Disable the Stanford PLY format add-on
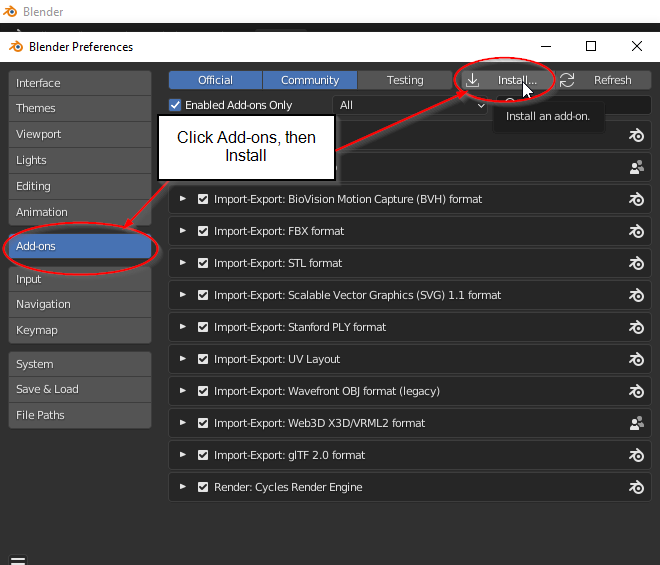The image size is (660, 565). [x=203, y=327]
